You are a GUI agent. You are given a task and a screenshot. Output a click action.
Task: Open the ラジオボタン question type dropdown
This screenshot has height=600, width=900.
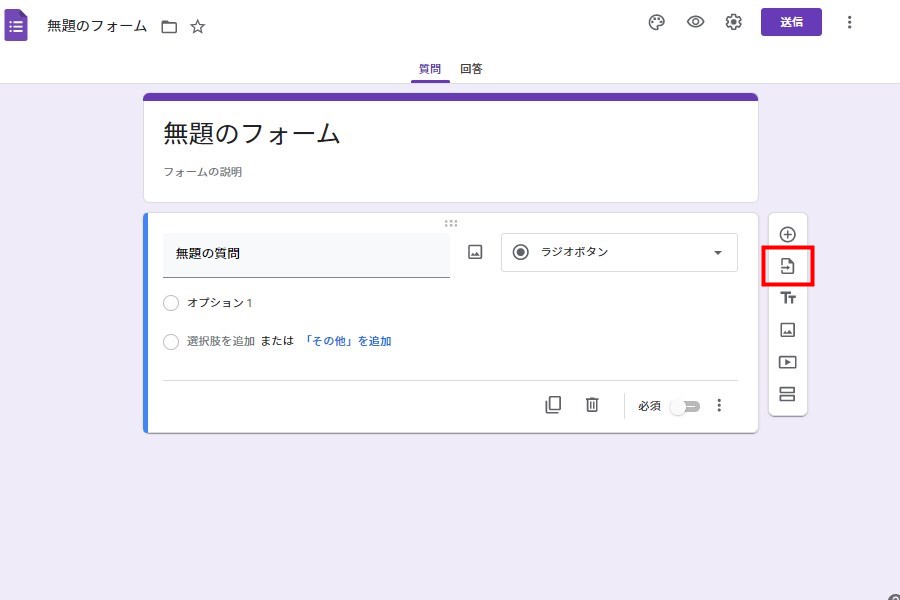coord(619,252)
